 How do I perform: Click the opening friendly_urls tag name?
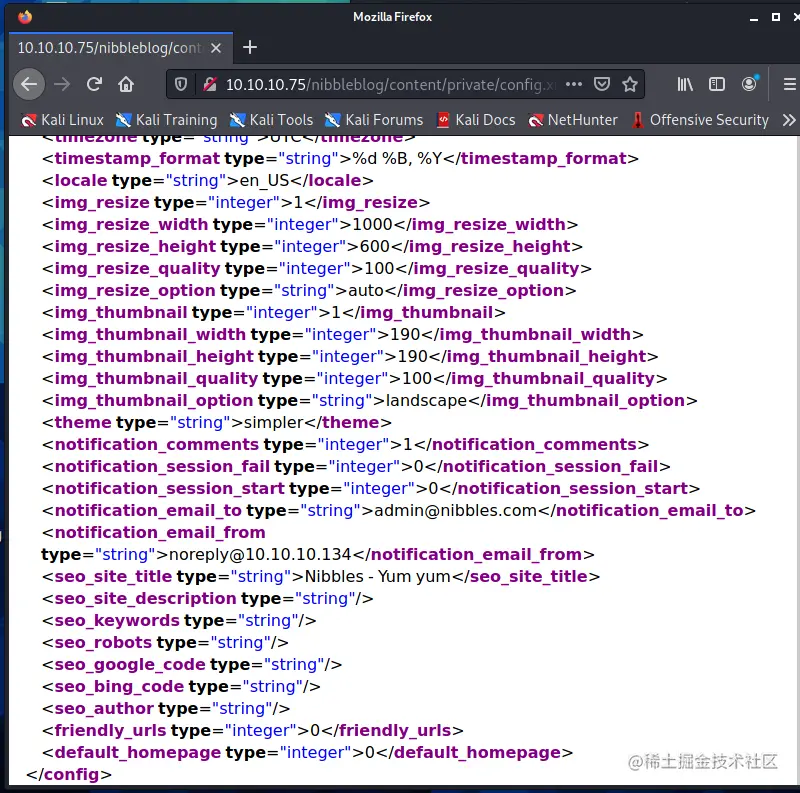pyautogui.click(x=110, y=731)
